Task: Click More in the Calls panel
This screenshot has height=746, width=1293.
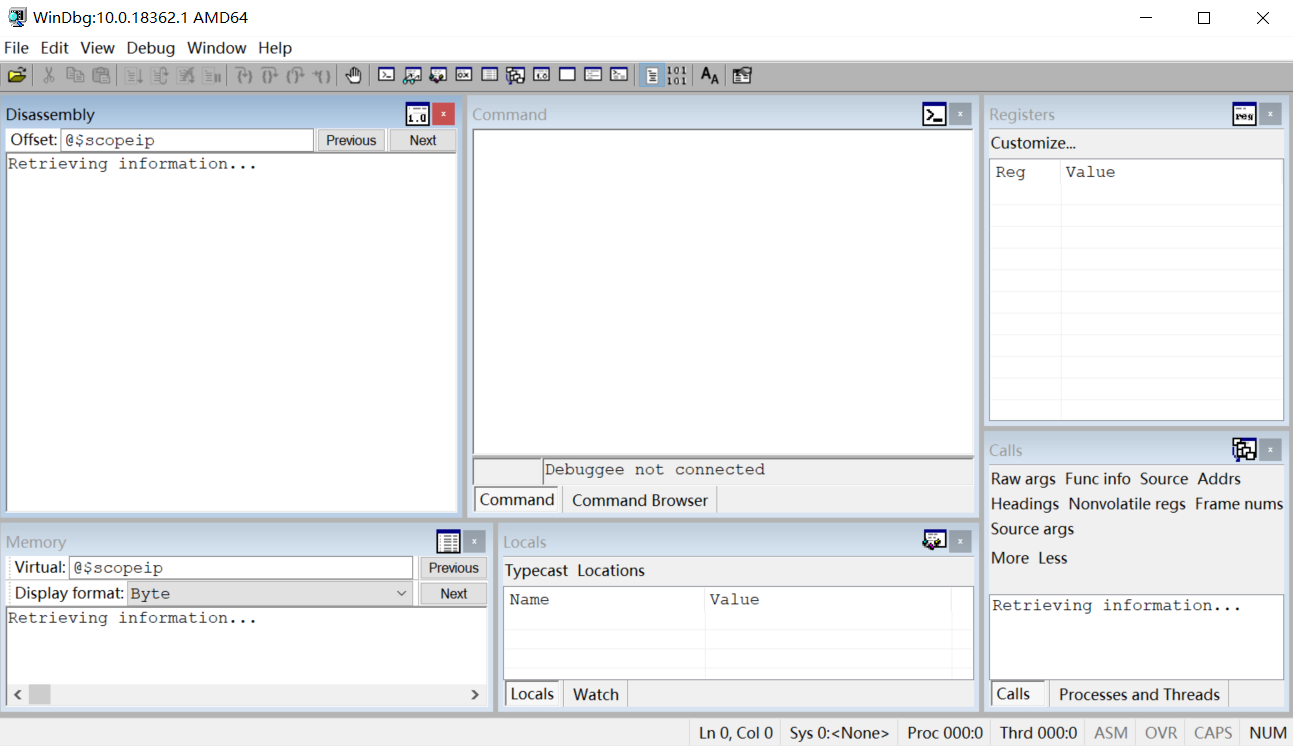Action: tap(1010, 558)
